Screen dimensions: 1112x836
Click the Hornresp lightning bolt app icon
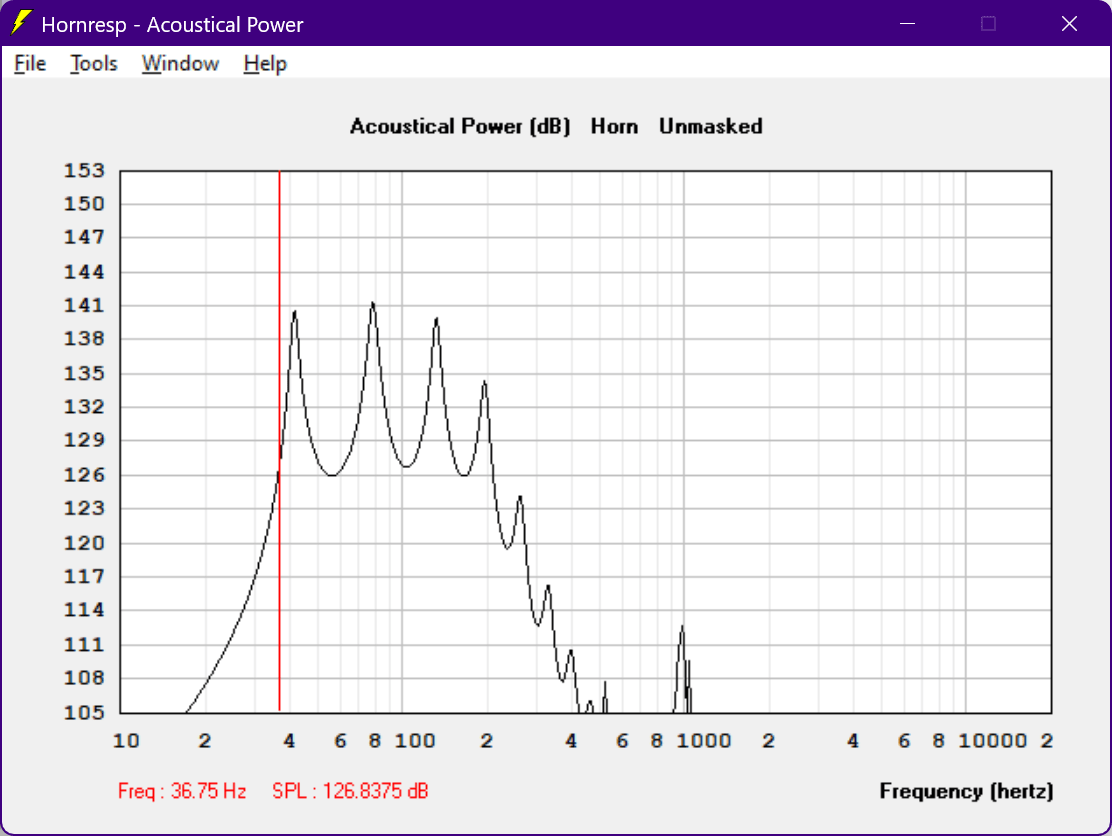tap(21, 23)
